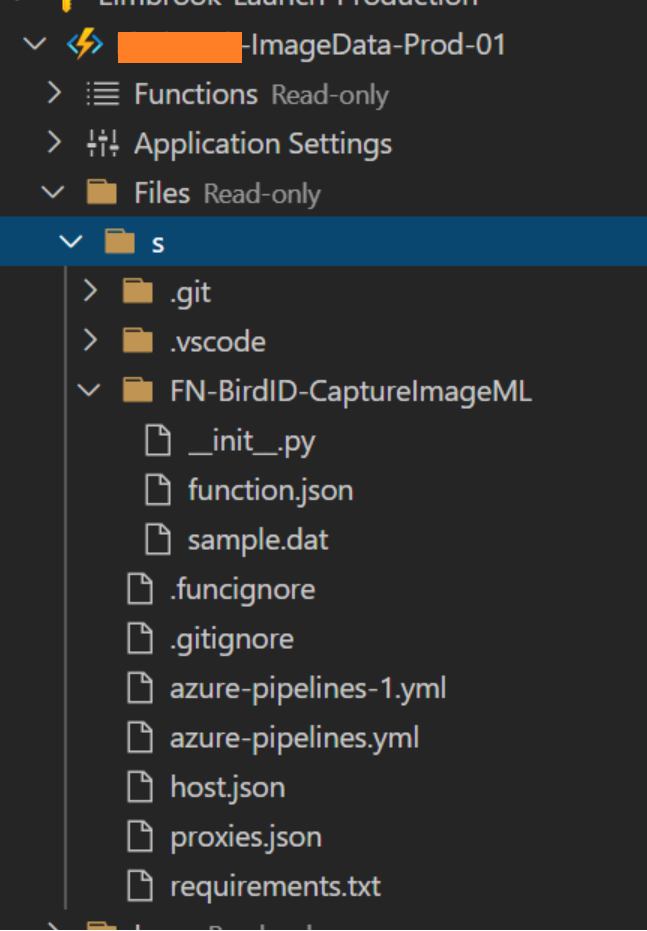The image size is (647, 931).
Task: Click the Azure Function App lightning icon
Action: coord(84,45)
